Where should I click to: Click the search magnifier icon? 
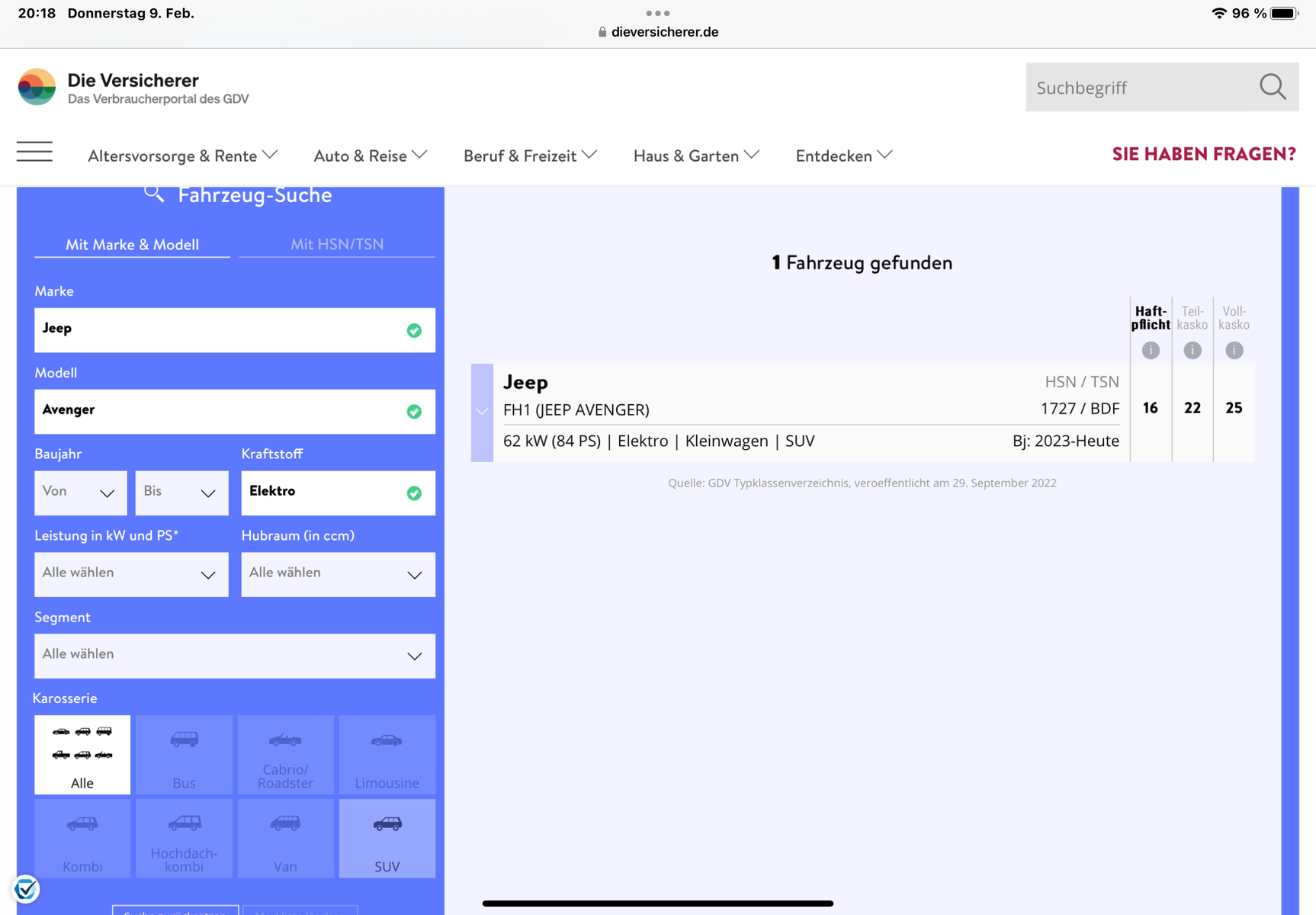click(1272, 87)
